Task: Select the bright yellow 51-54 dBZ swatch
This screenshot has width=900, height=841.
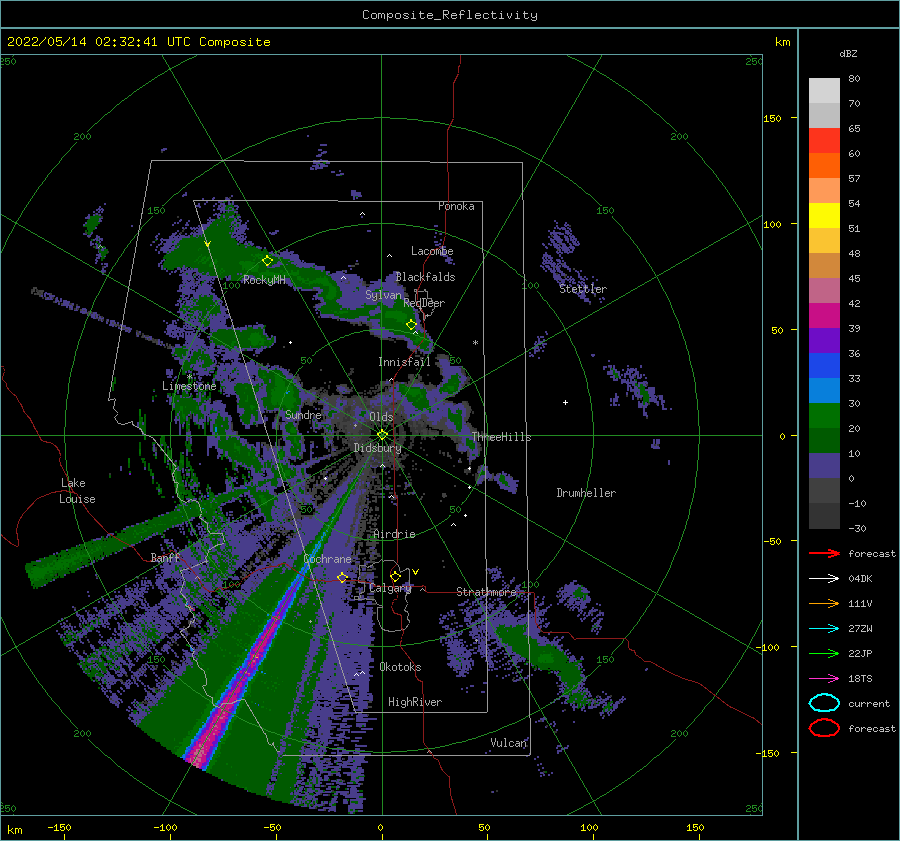Action: pos(824,216)
